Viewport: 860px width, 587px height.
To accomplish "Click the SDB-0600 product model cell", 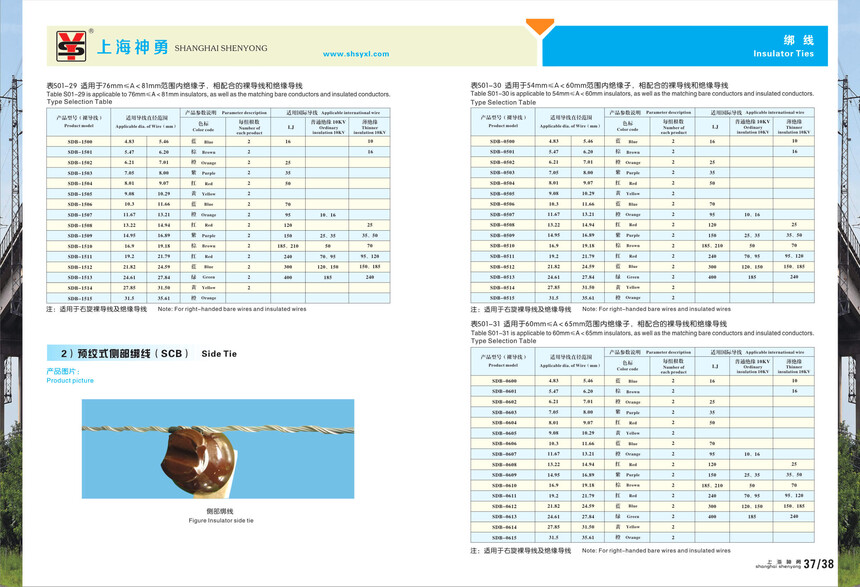I will pos(504,381).
